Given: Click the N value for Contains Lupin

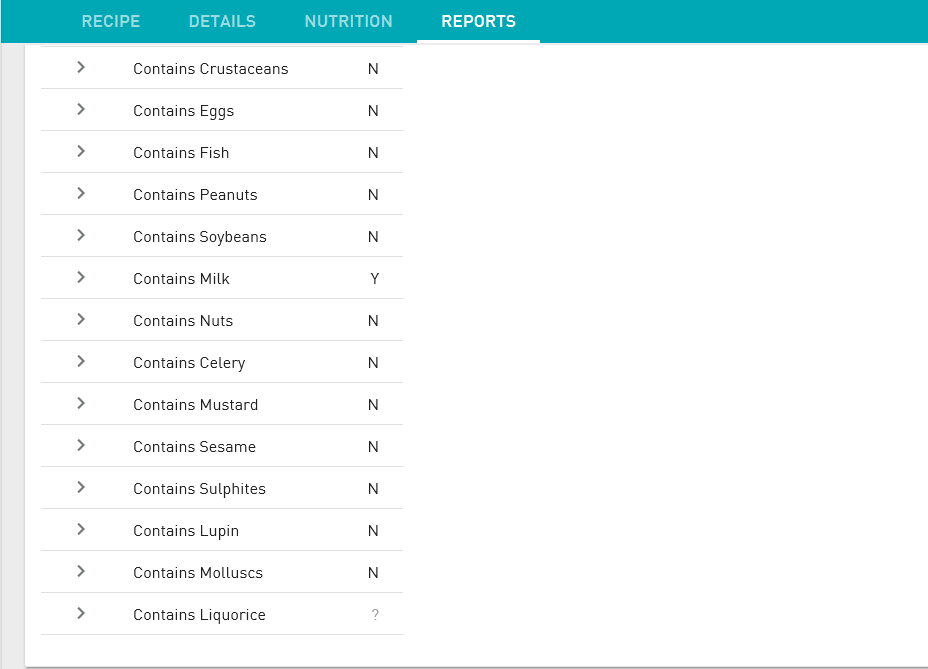Looking at the screenshot, I should click(x=373, y=530).
